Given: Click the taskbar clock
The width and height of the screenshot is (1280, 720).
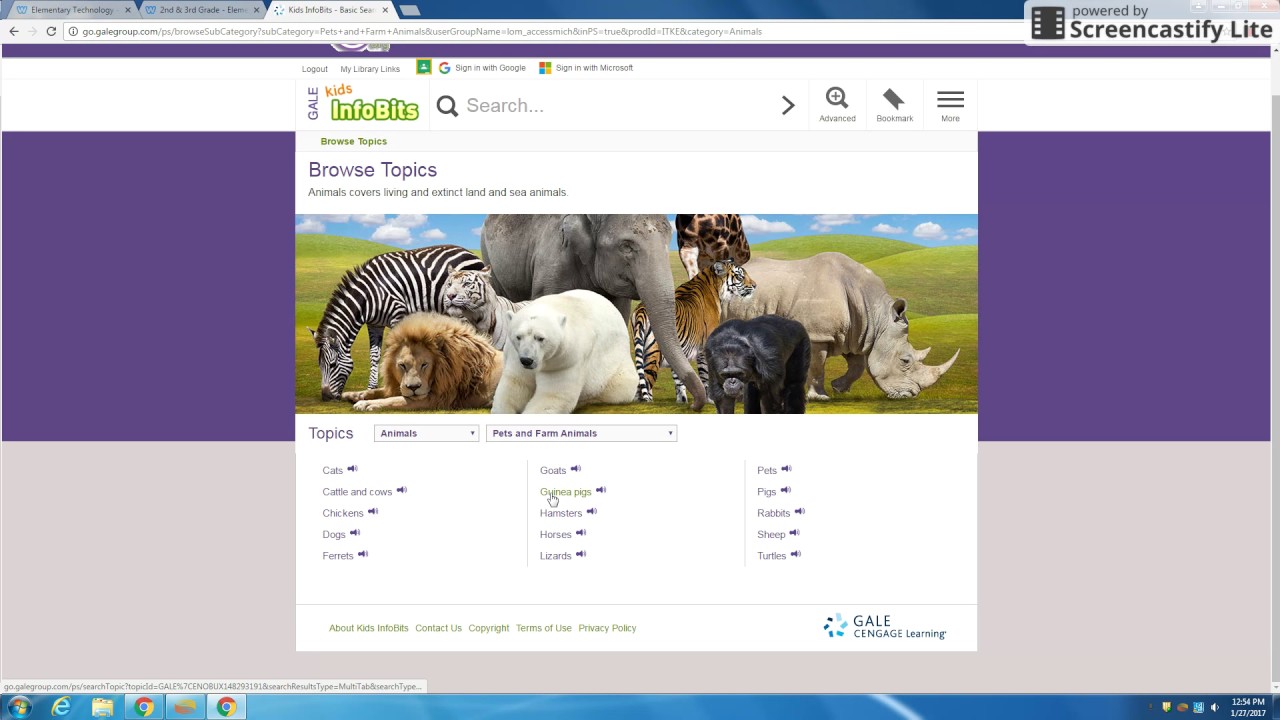Looking at the screenshot, I should coord(1248,707).
